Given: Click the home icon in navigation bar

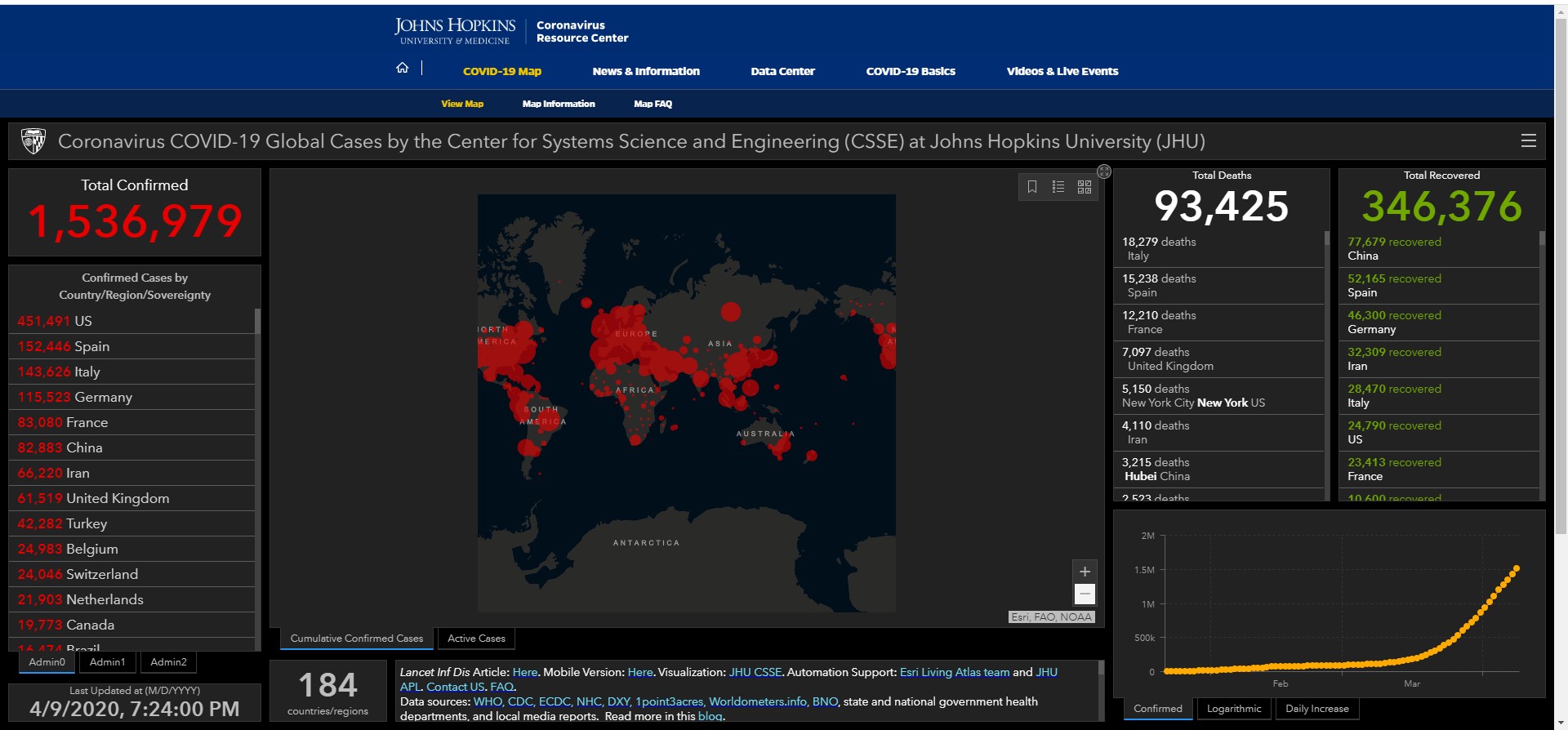Looking at the screenshot, I should [402, 68].
